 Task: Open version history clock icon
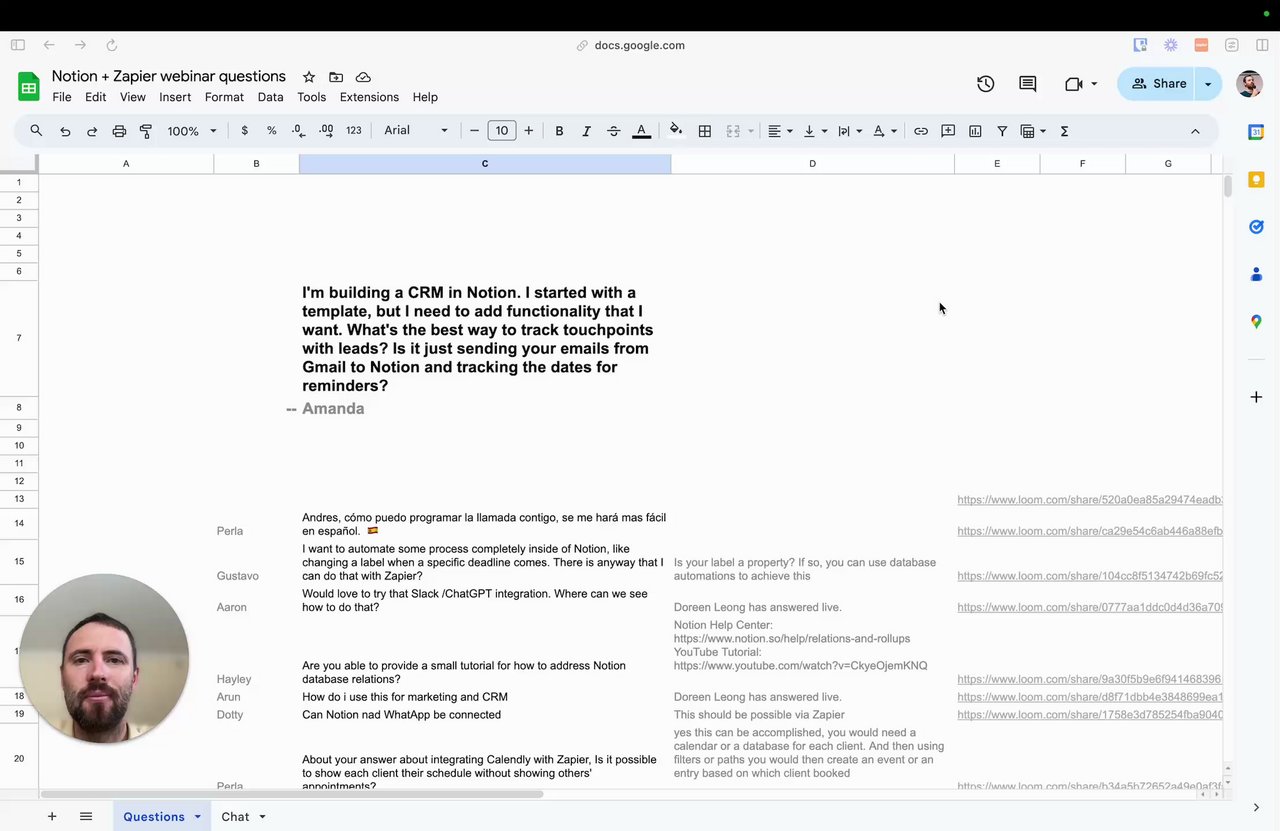coord(986,84)
